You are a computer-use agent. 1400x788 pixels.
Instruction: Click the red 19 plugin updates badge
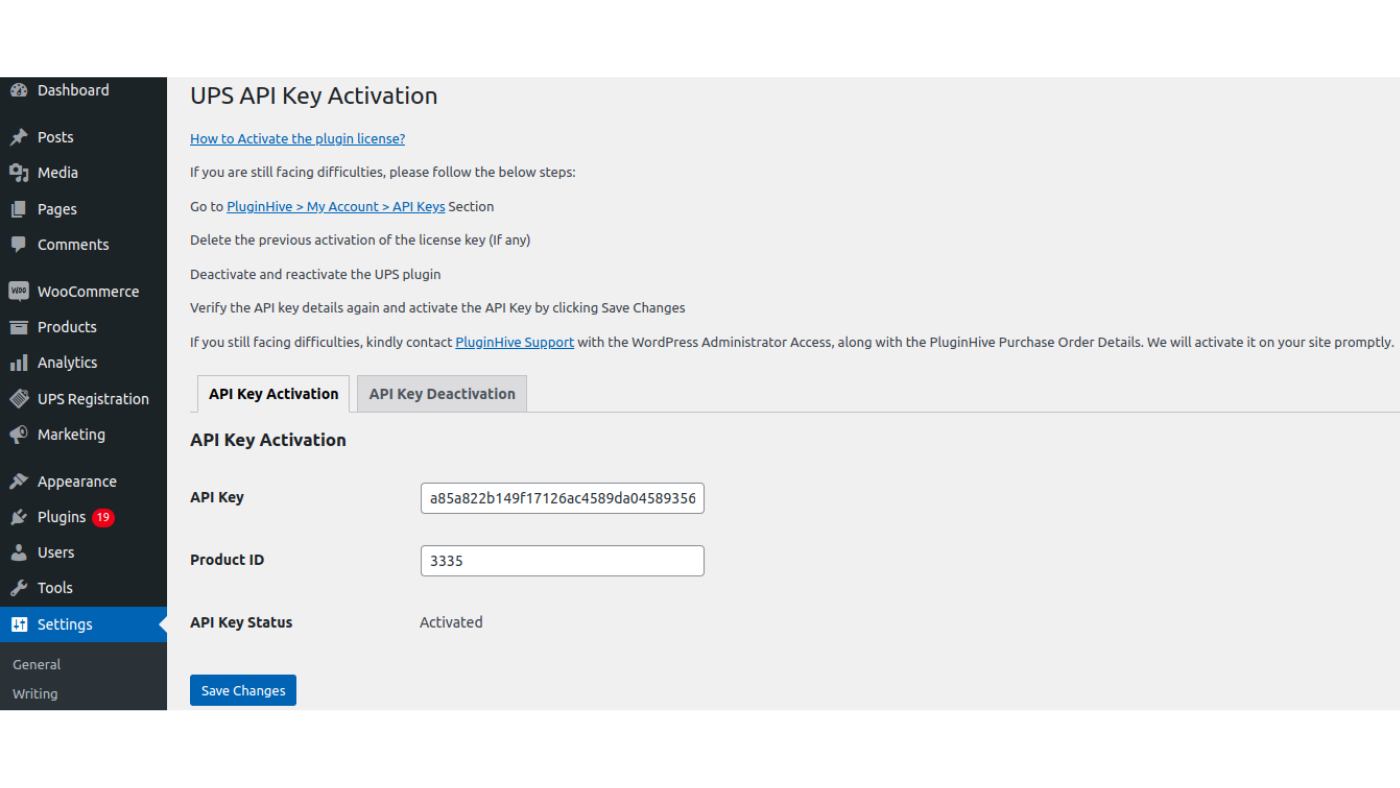(x=103, y=517)
